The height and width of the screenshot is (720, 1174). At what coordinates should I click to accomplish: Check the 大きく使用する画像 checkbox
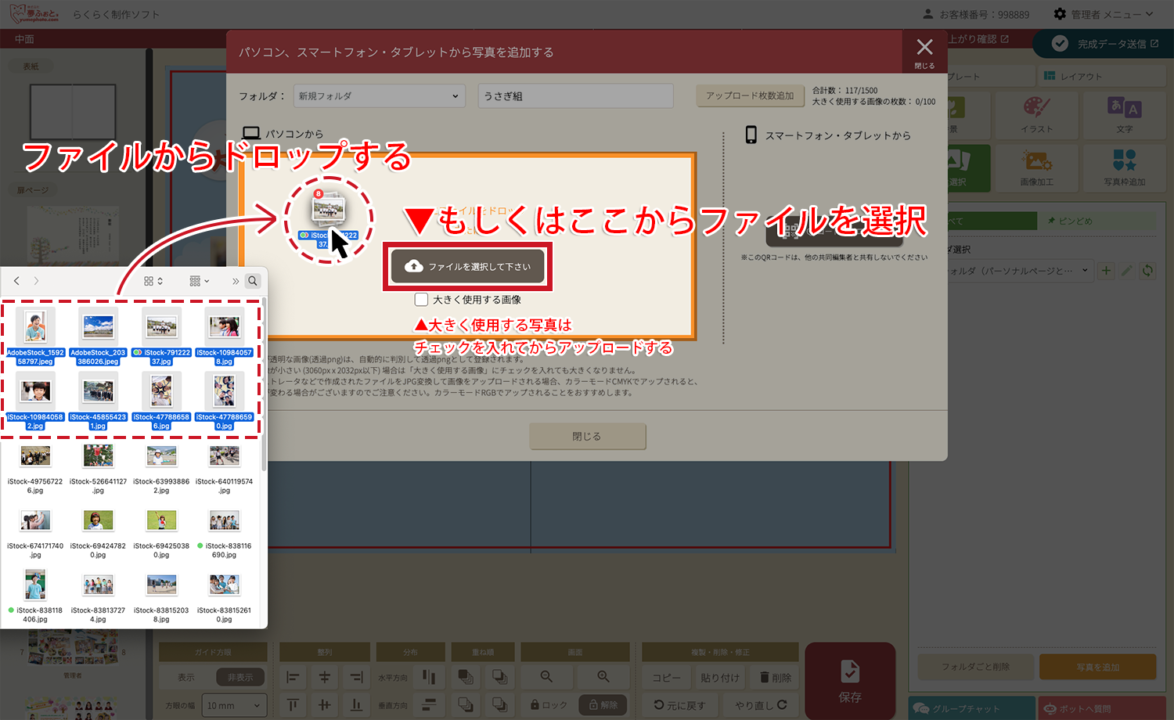click(x=422, y=299)
